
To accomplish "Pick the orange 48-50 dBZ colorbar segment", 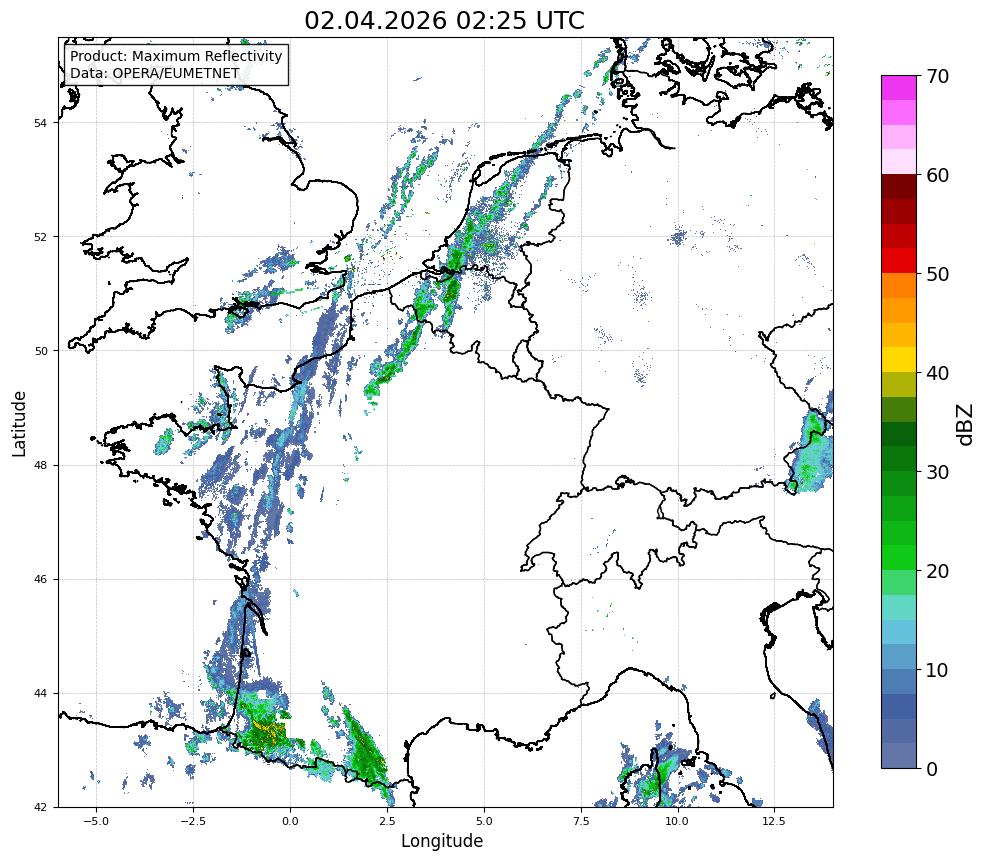I will point(898,286).
